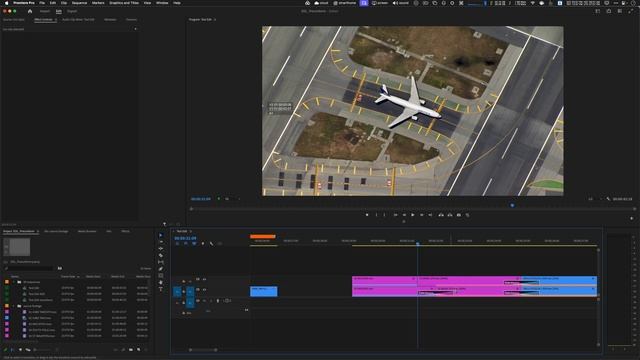Open the Project panel menu
The image size is (640, 360).
[x=38, y=231]
